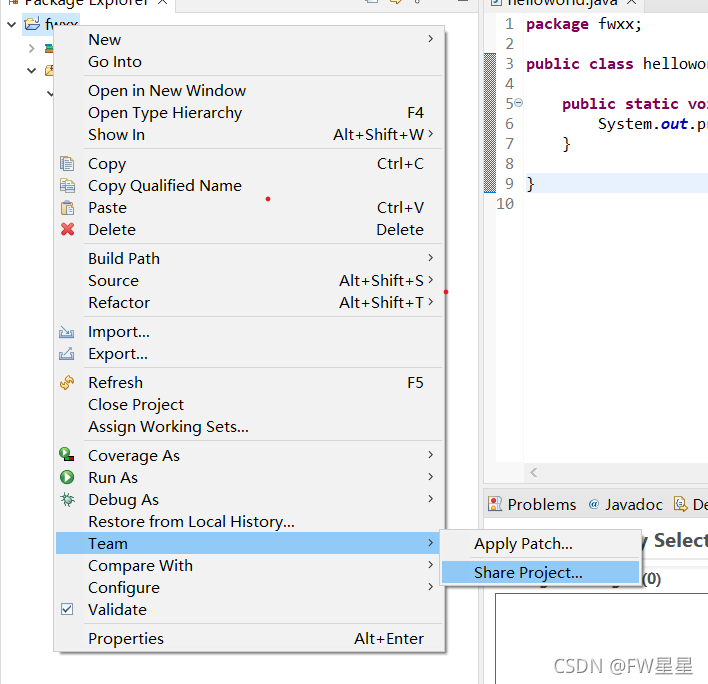Screen dimensions: 708x684
Task: Select Restore from Local History...
Action: click(x=249, y=521)
